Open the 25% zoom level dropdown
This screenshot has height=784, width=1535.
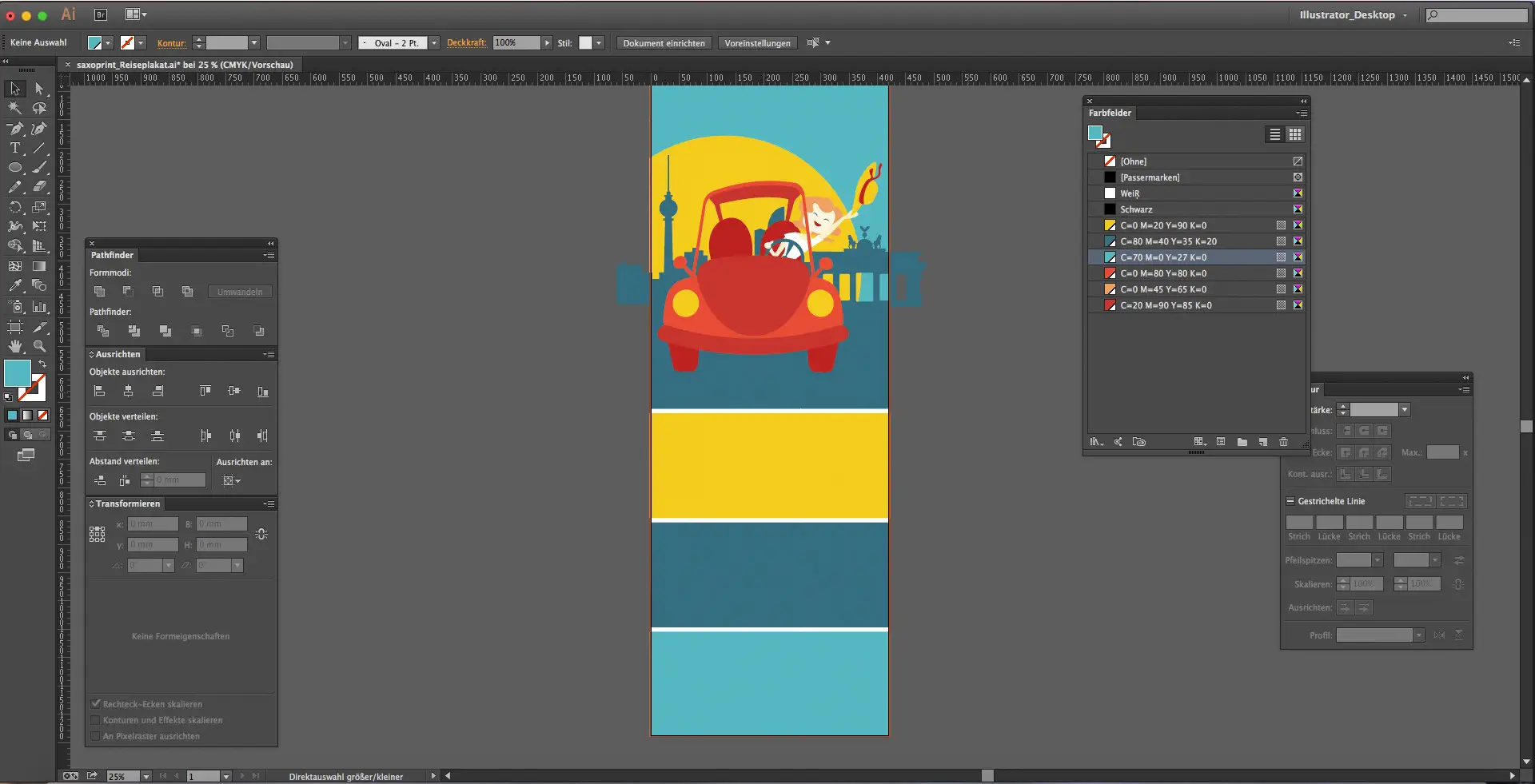[x=146, y=776]
